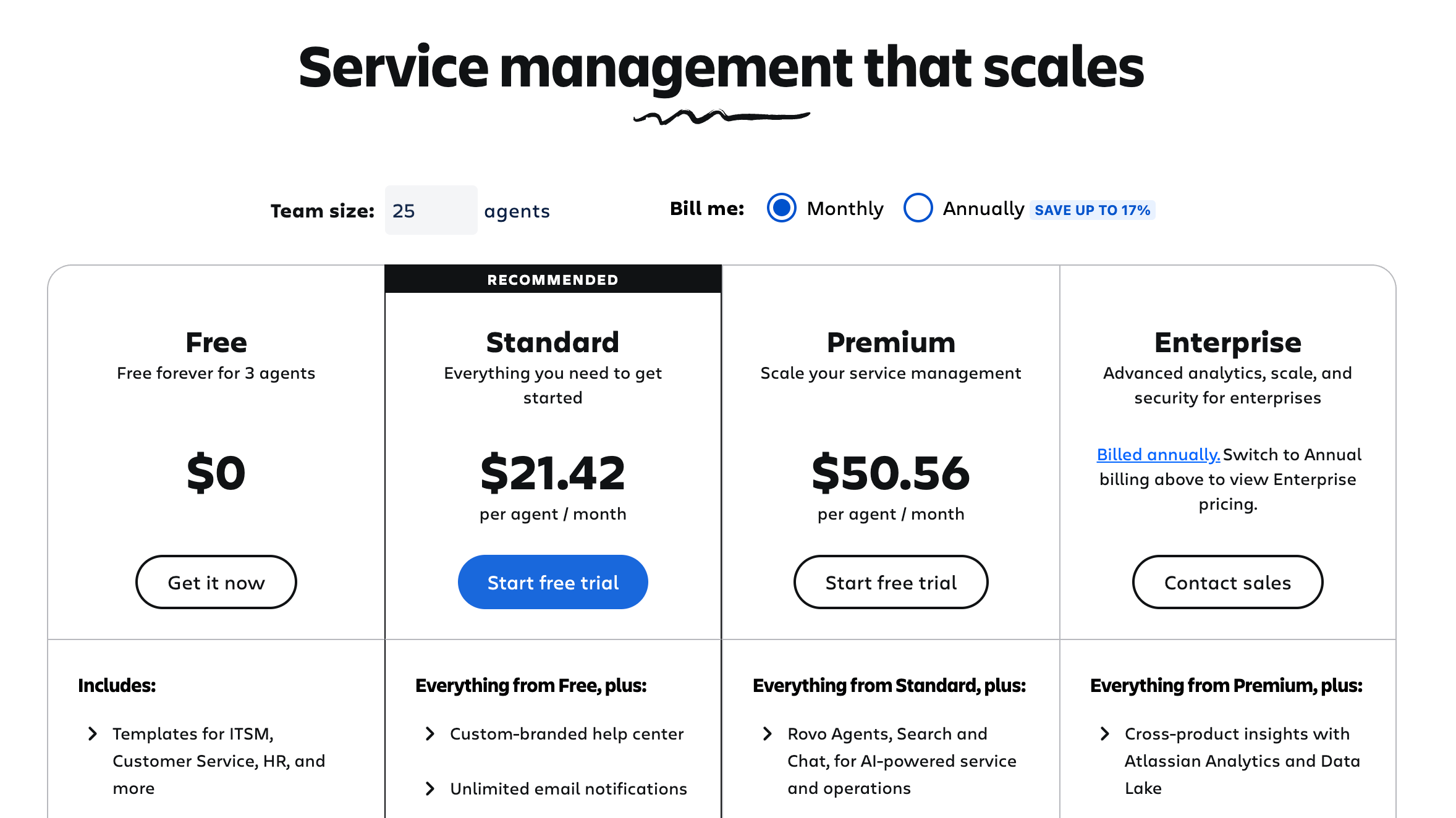
Task: Click the Enterprise plan heading
Action: 1227,342
